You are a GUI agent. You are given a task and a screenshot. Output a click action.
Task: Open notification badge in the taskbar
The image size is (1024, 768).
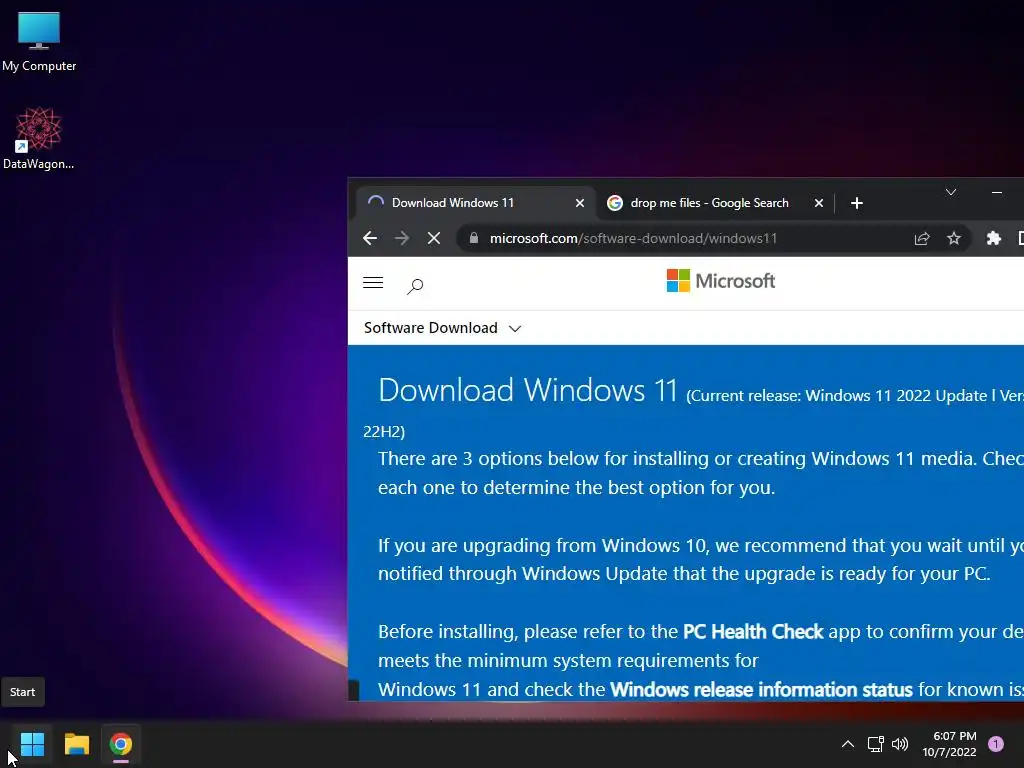996,743
